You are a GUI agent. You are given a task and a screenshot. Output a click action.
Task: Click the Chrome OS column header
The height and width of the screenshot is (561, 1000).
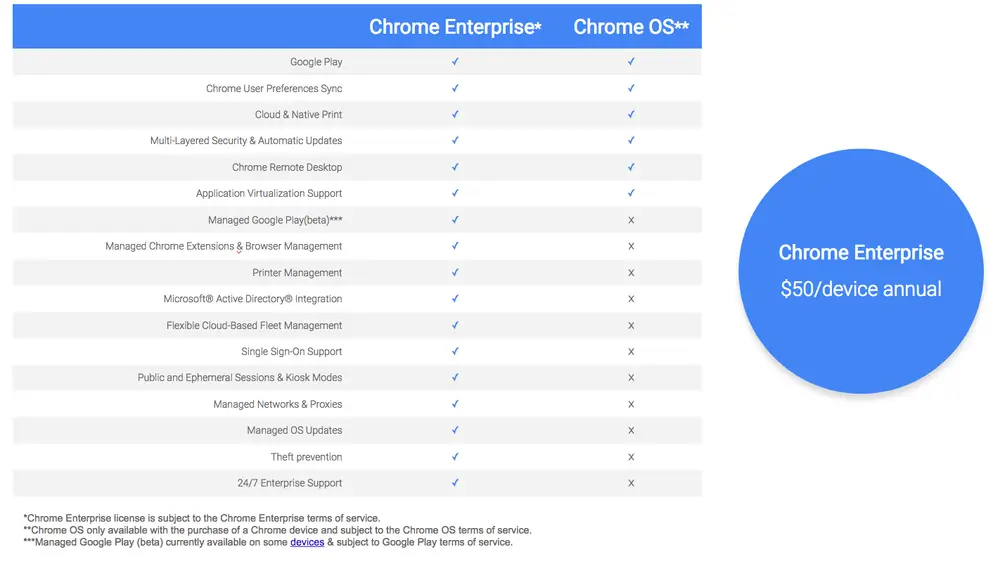click(631, 27)
